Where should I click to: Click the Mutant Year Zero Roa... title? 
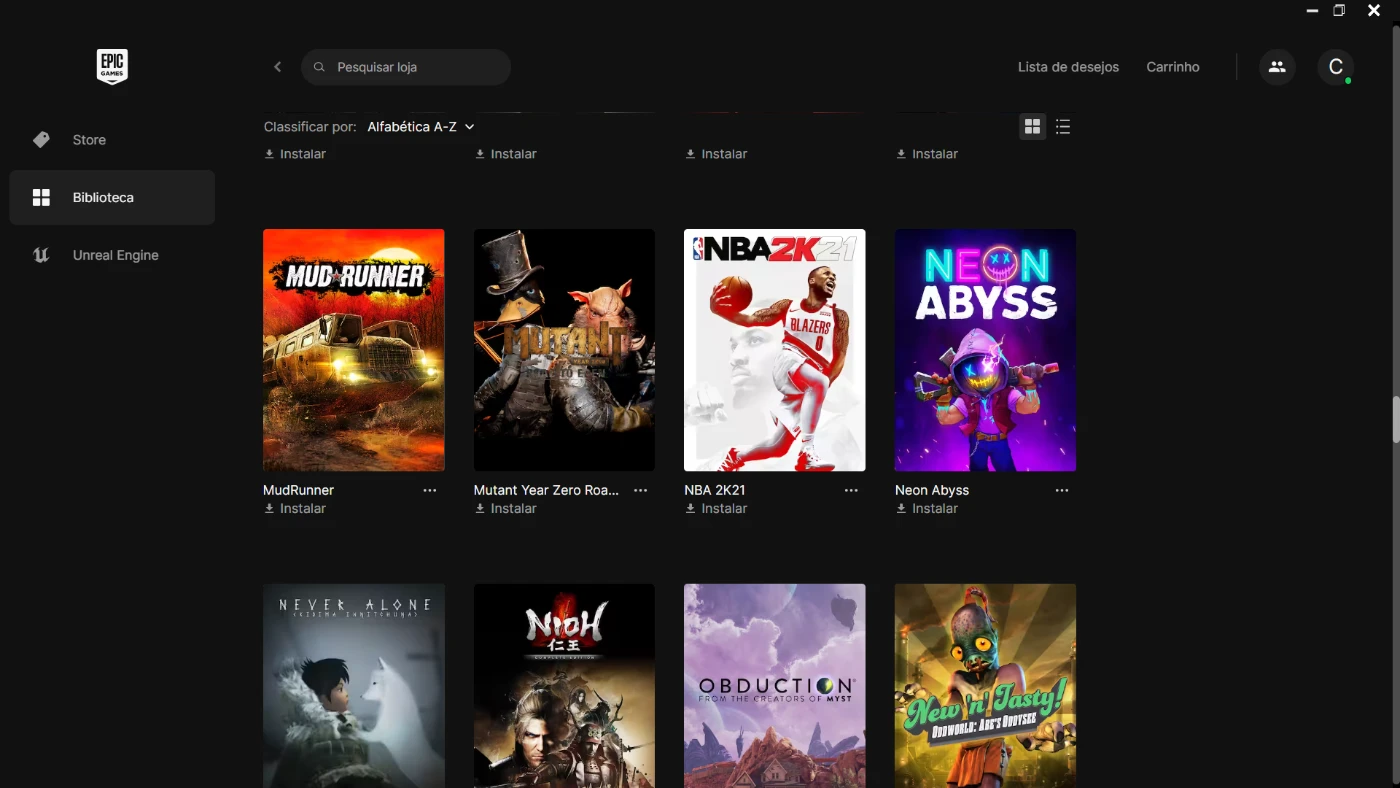[546, 490]
